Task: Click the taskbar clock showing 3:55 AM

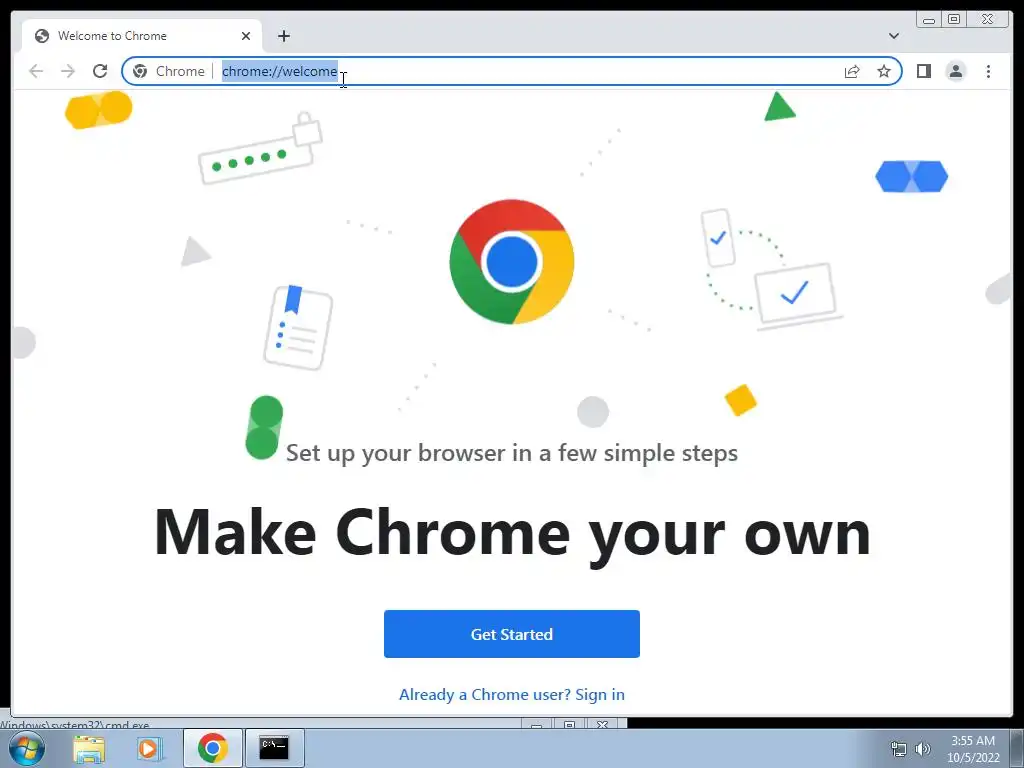Action: [973, 749]
